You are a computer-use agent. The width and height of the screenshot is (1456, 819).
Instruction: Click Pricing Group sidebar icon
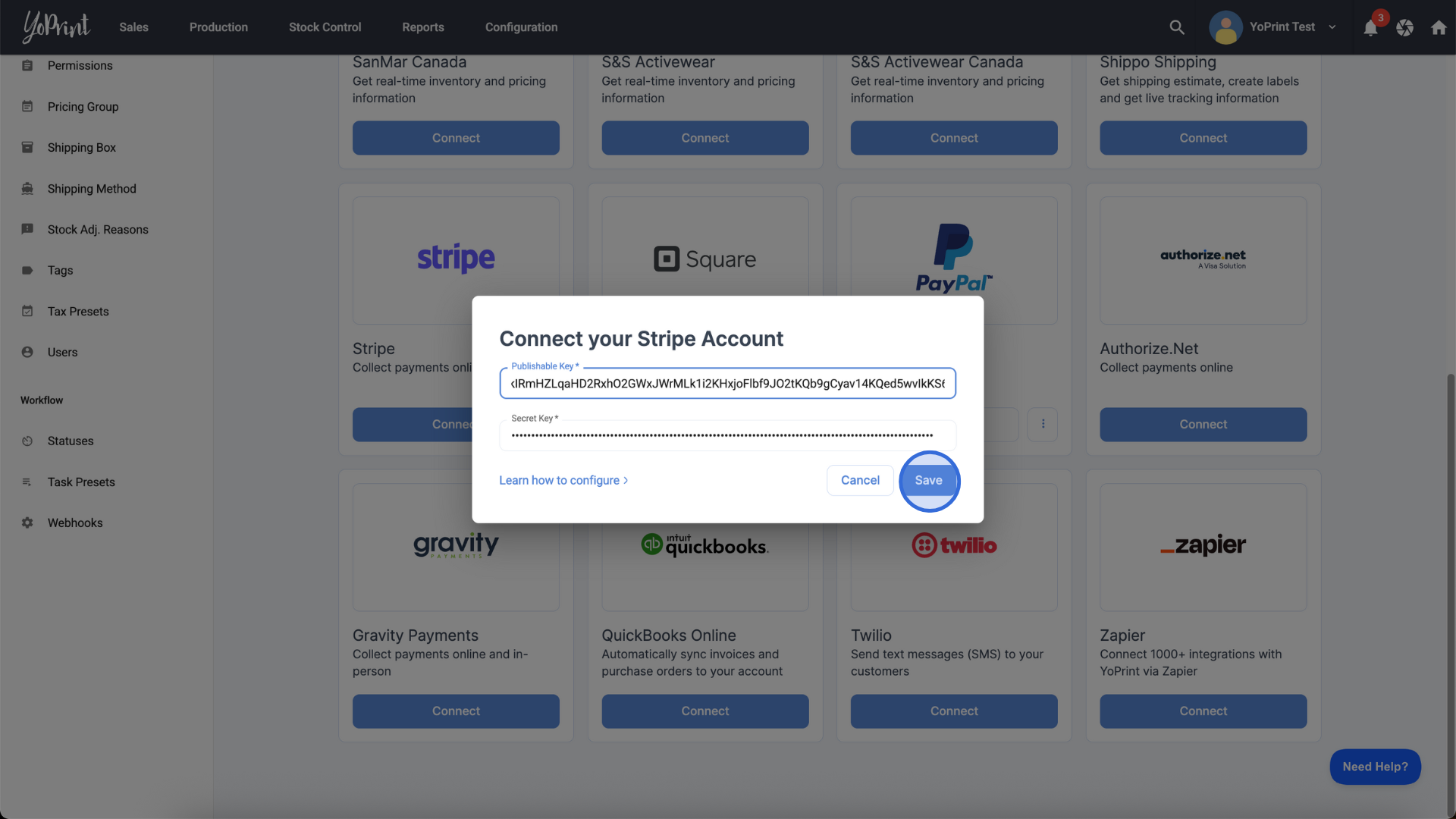click(x=27, y=107)
